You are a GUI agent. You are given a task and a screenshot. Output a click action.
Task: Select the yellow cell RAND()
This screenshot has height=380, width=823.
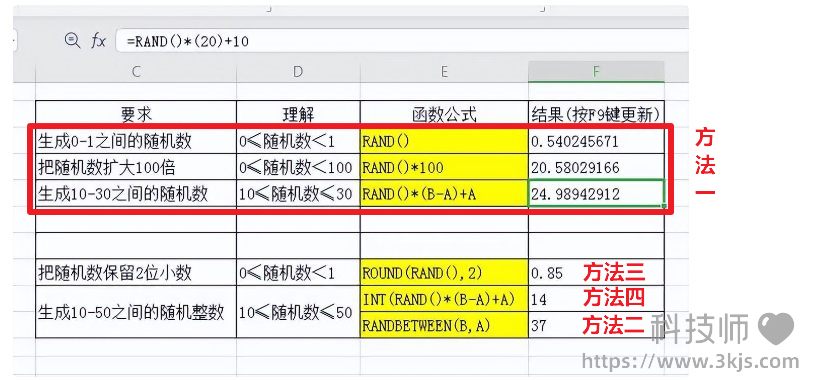pyautogui.click(x=444, y=141)
